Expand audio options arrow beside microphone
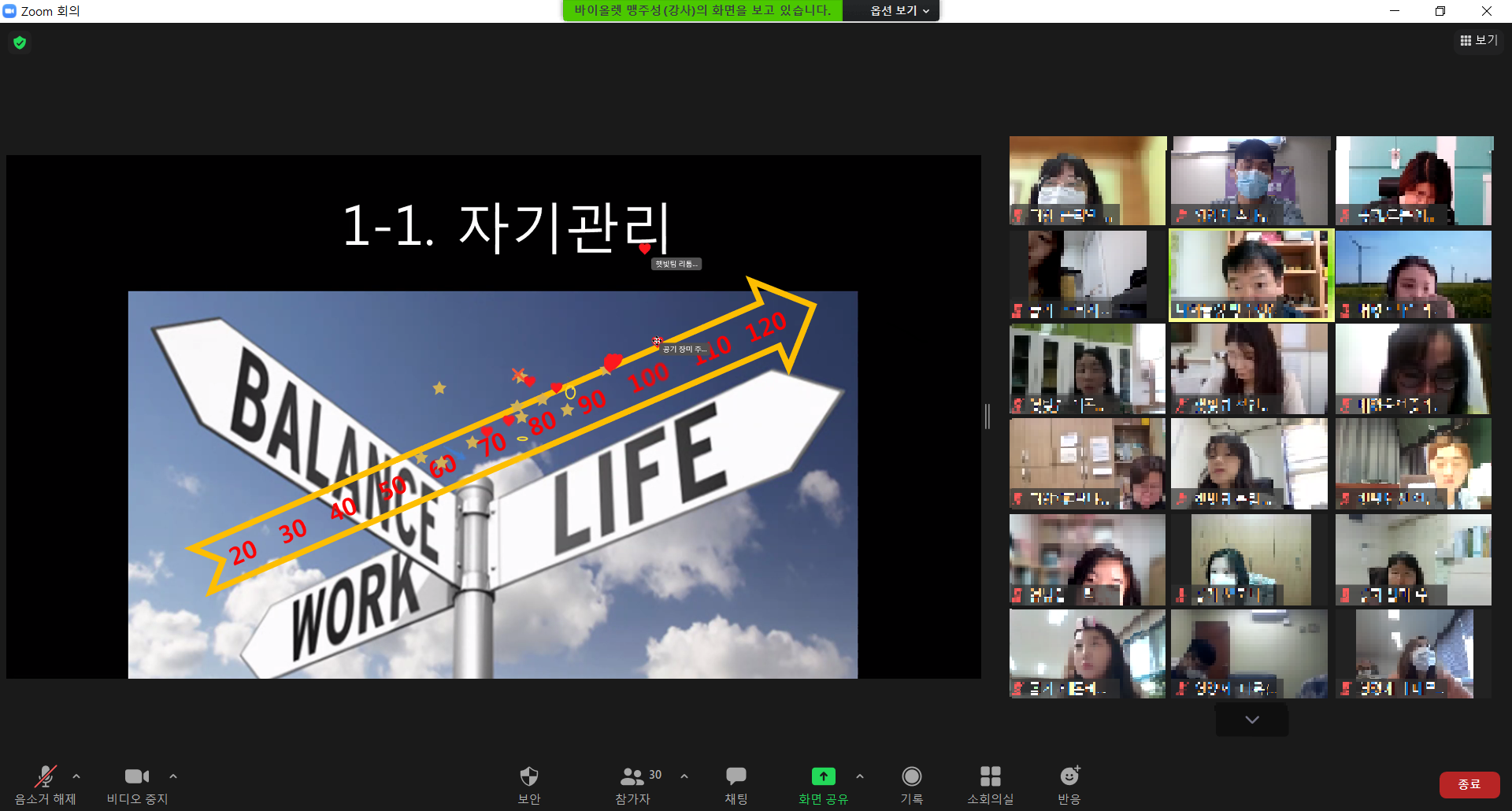This screenshot has height=811, width=1512. [x=76, y=776]
